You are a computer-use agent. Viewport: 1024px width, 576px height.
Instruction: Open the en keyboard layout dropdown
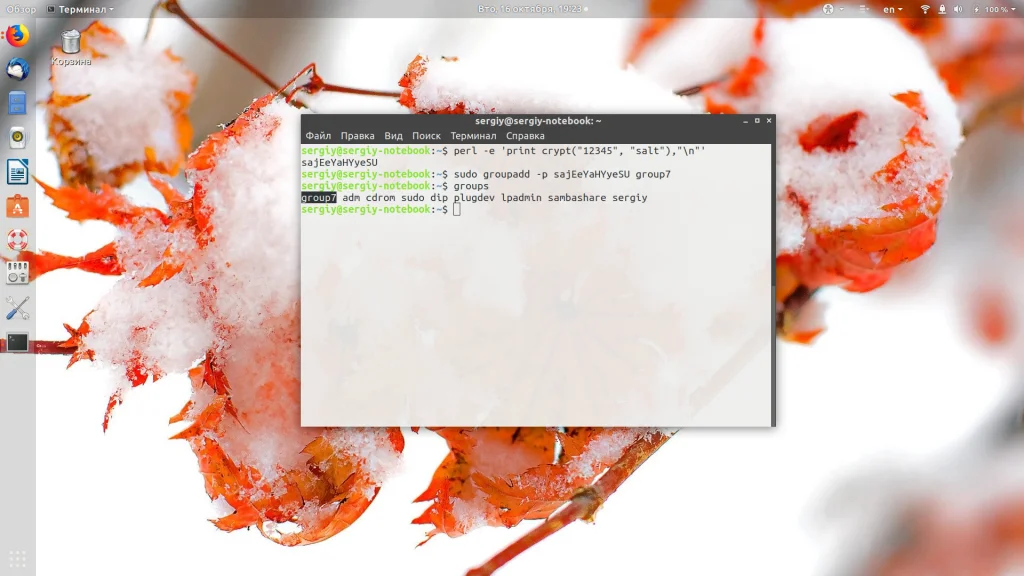[x=893, y=9]
